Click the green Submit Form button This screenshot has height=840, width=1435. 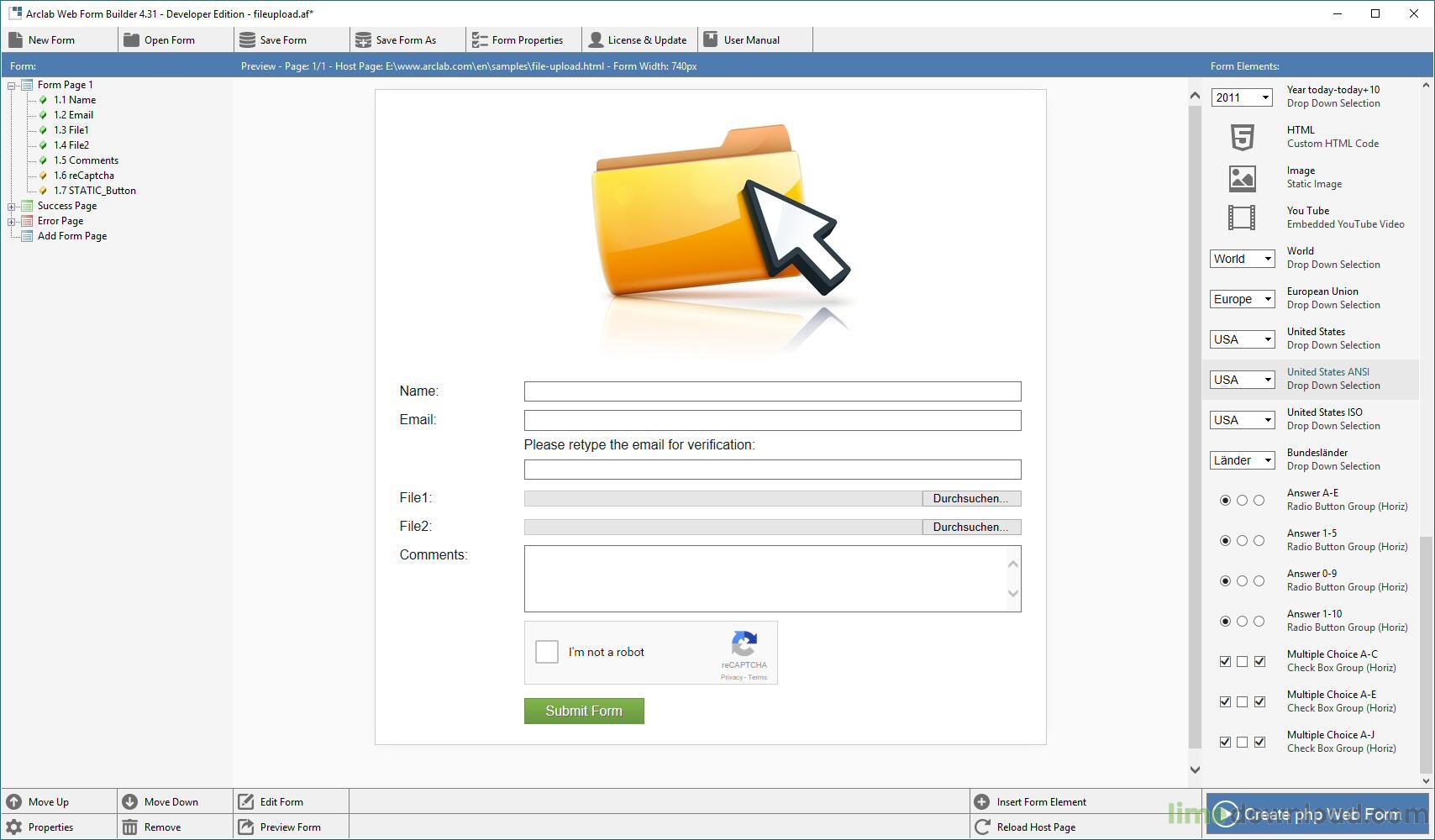(x=584, y=711)
